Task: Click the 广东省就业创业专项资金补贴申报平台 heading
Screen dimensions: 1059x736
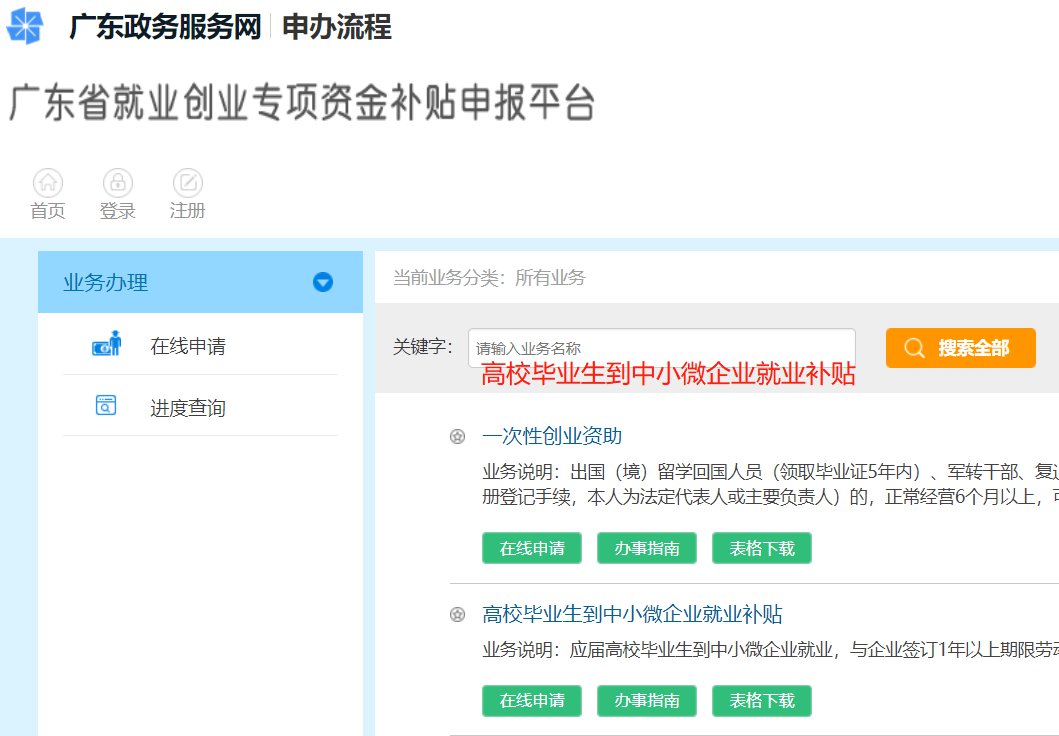Action: tap(302, 103)
